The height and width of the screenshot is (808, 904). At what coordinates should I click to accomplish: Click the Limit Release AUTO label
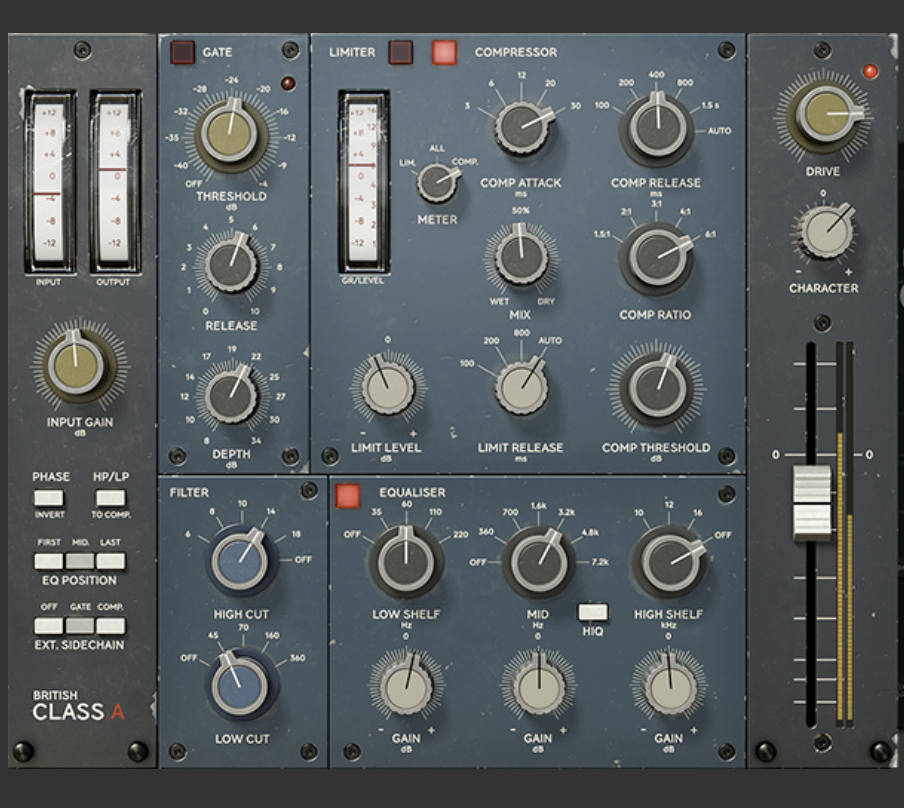coord(550,340)
